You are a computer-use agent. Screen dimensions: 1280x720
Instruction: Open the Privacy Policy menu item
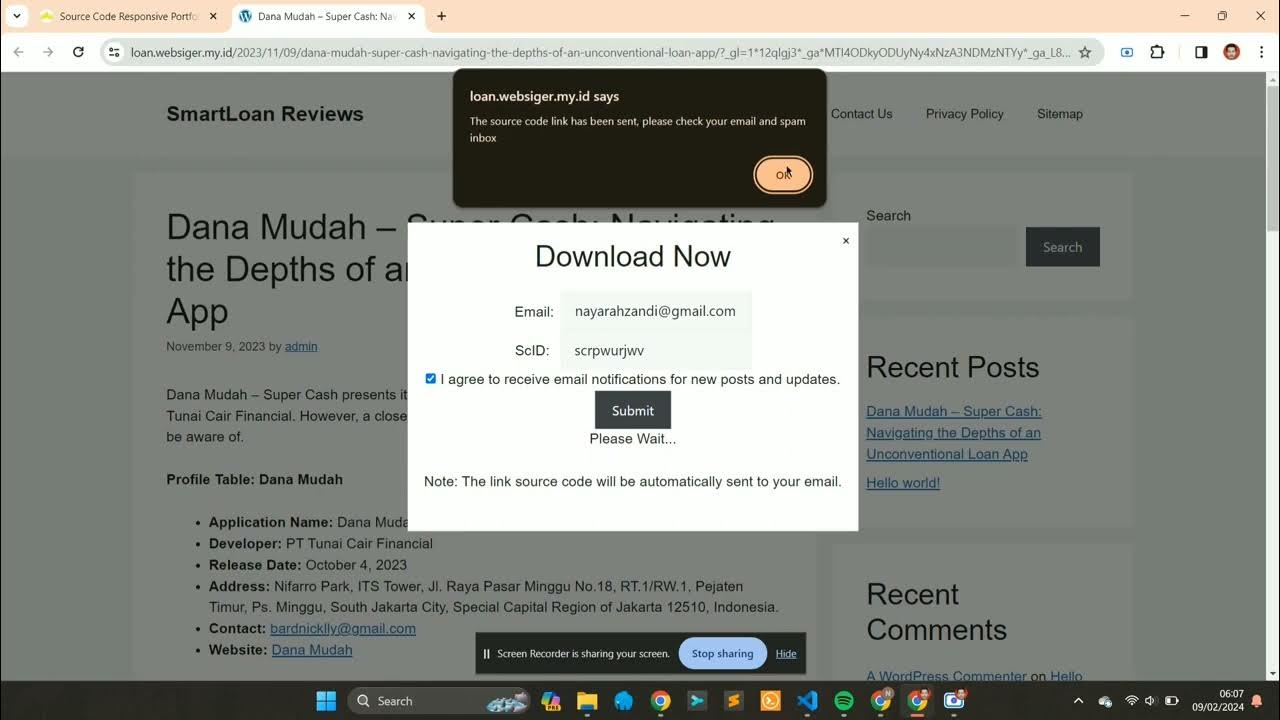tap(964, 114)
